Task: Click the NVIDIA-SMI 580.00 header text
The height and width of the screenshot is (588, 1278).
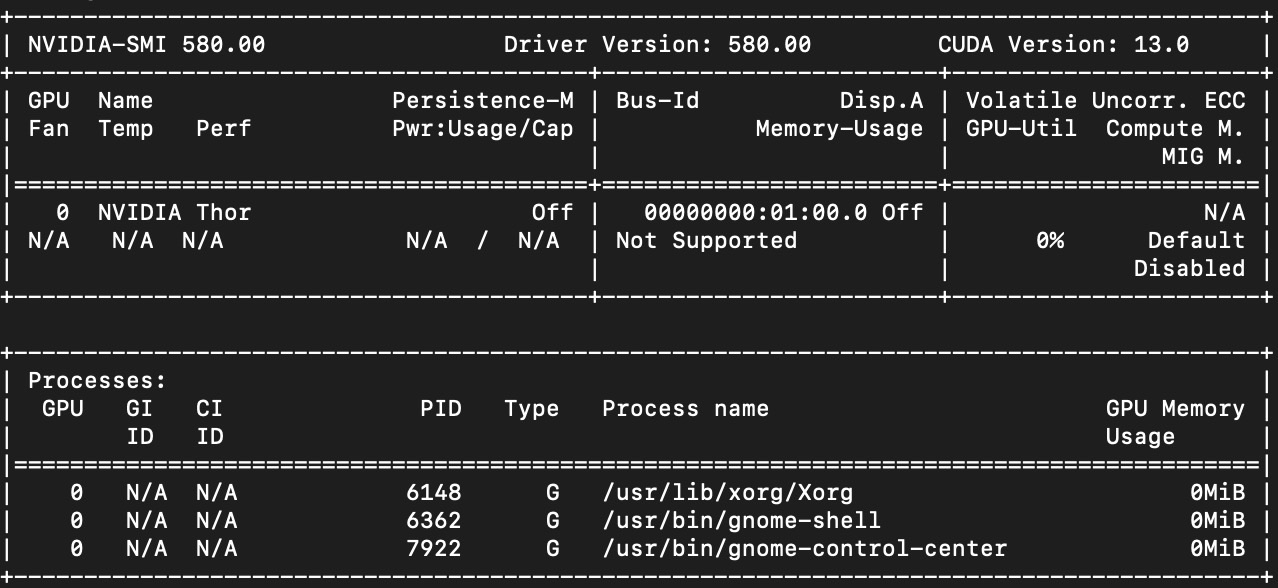Action: click(146, 45)
